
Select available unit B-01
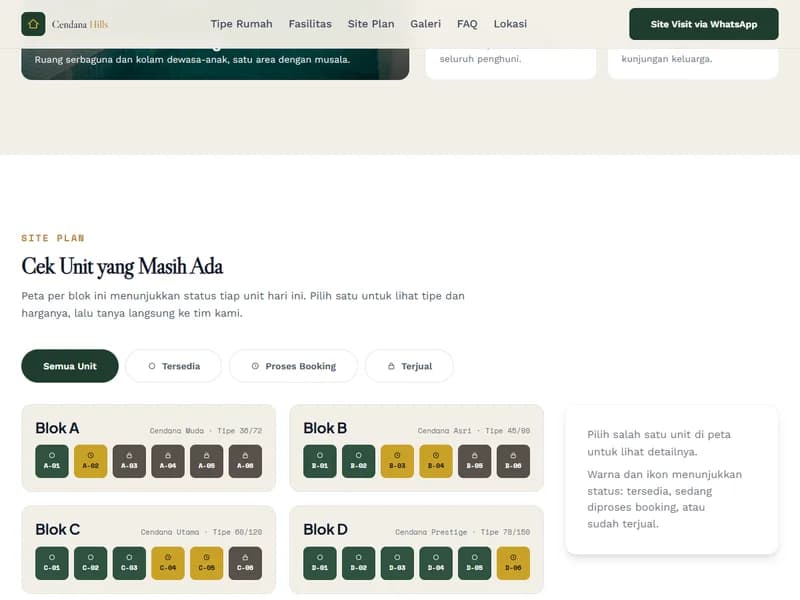pyautogui.click(x=320, y=461)
